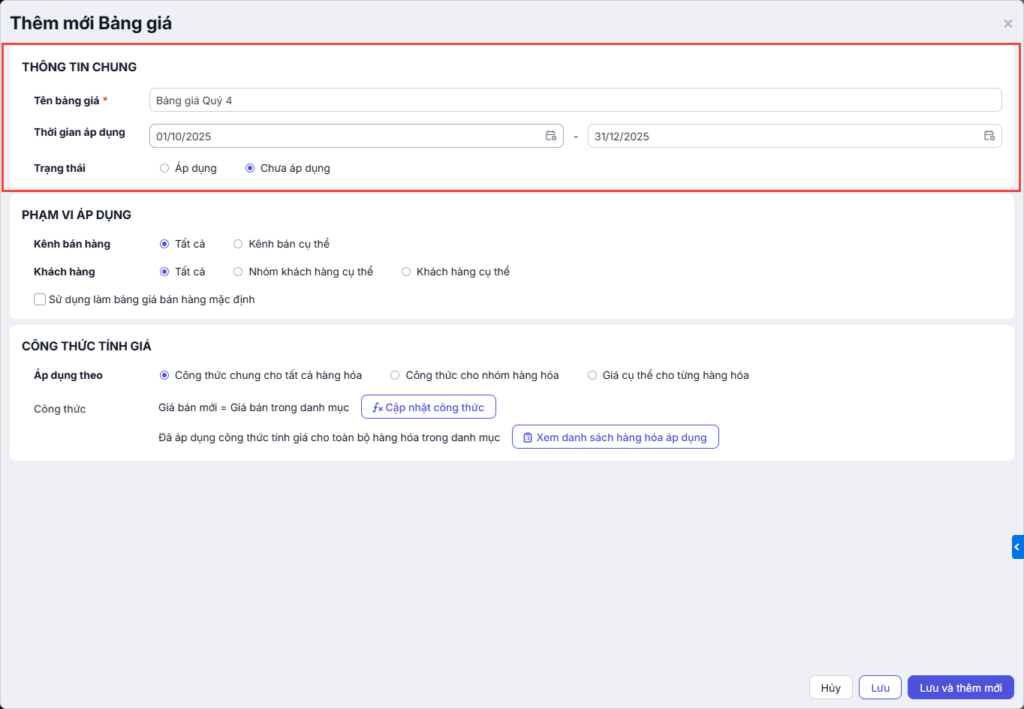Click the Tên bảng giá input field
1024x709 pixels.
coord(575,100)
